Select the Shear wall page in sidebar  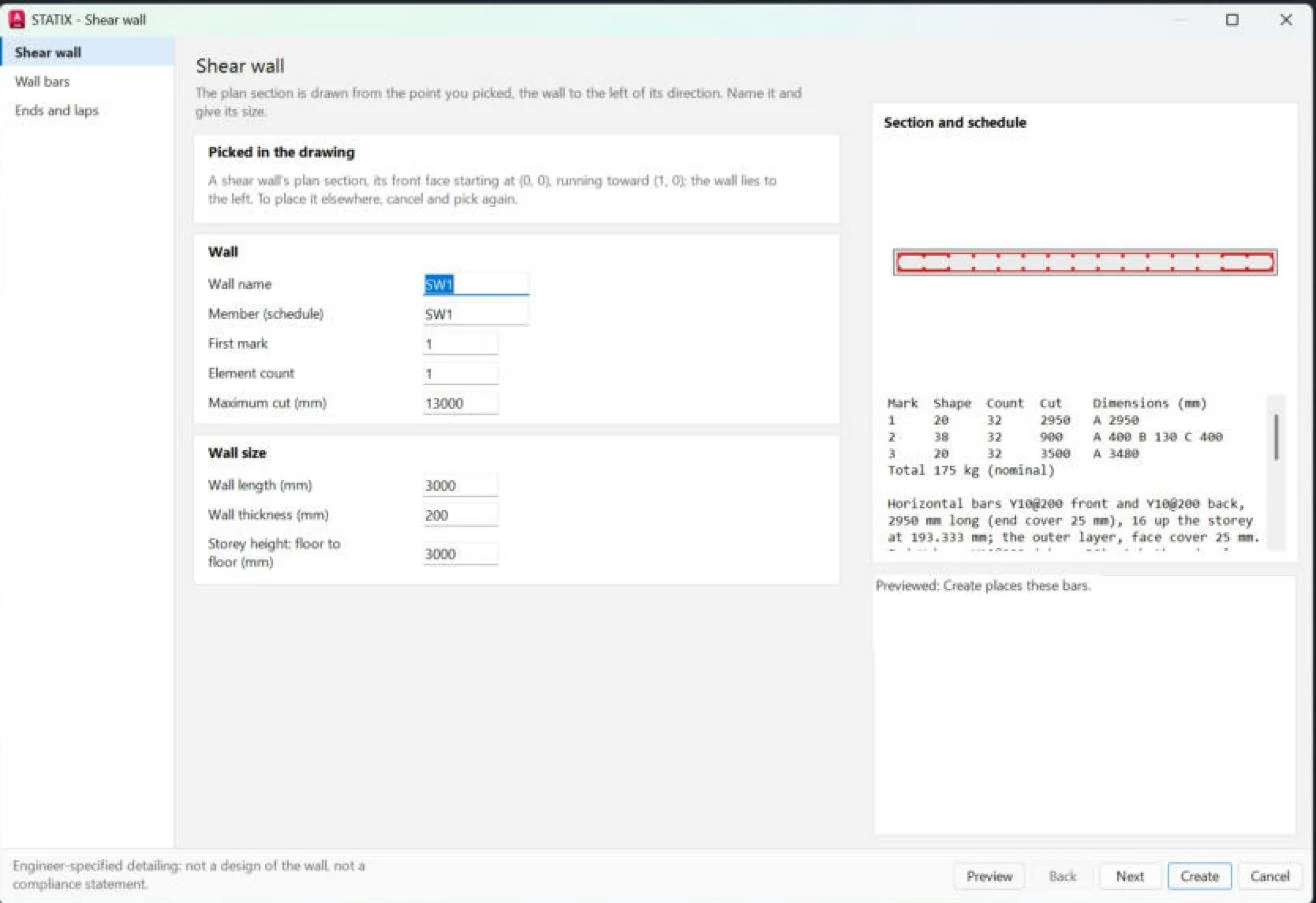tap(87, 52)
